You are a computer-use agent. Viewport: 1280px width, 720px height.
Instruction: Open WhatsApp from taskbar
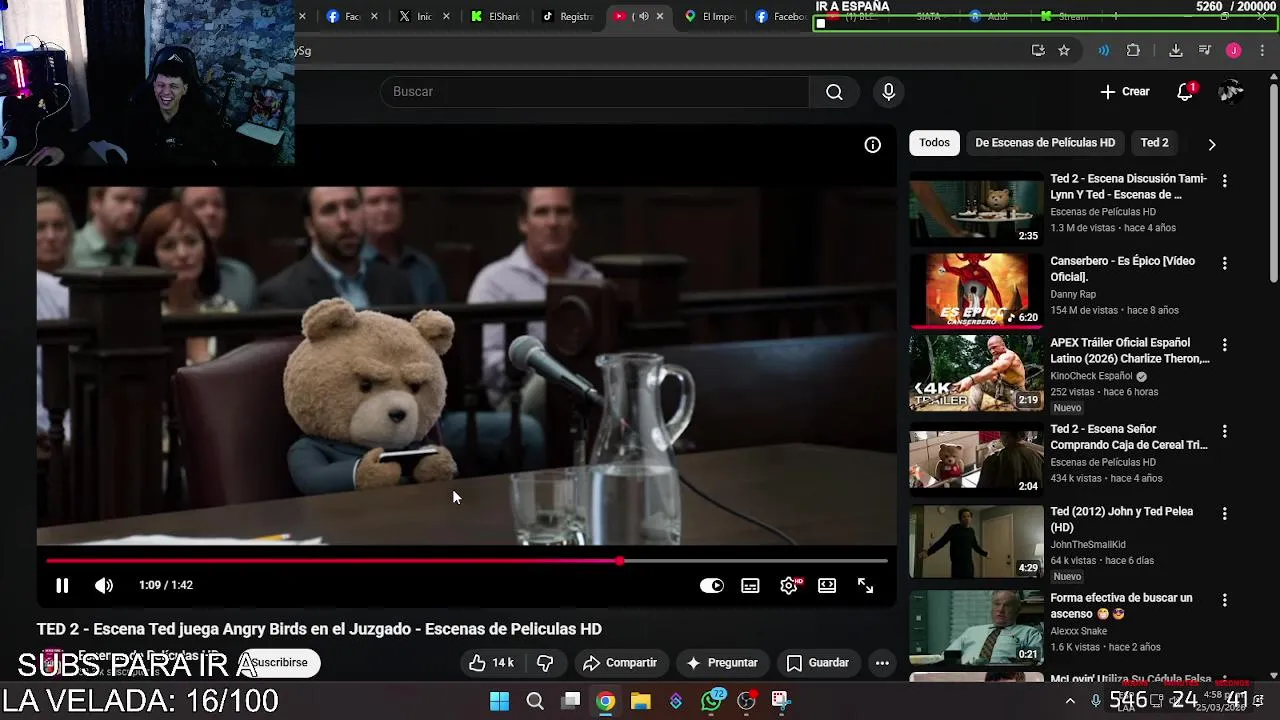point(711,701)
